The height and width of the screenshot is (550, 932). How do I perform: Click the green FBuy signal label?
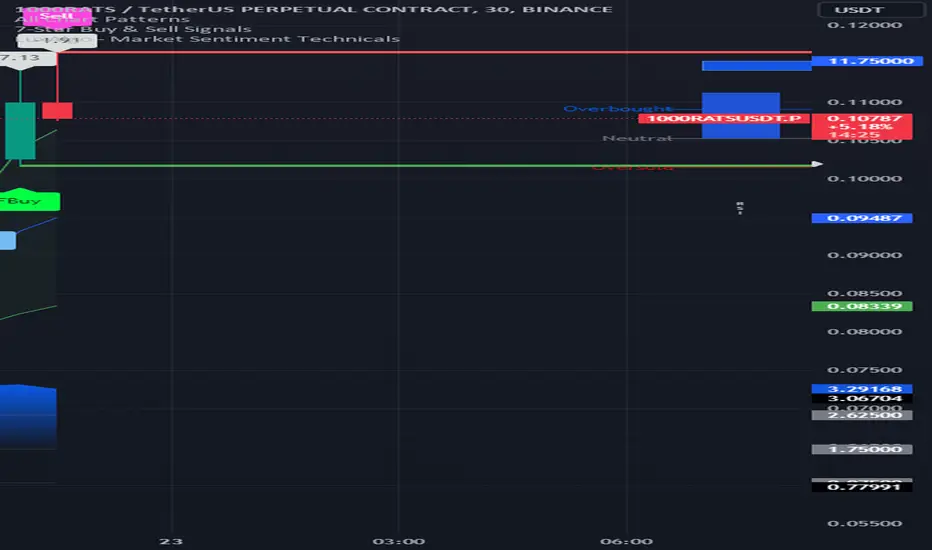29,201
